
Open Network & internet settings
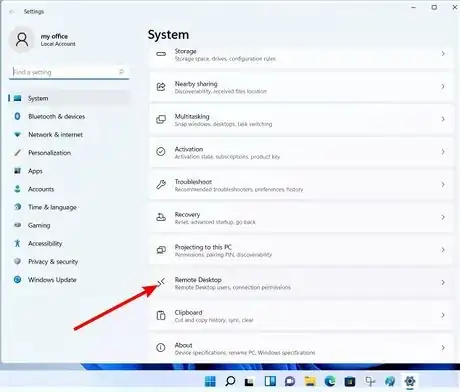pos(69,135)
